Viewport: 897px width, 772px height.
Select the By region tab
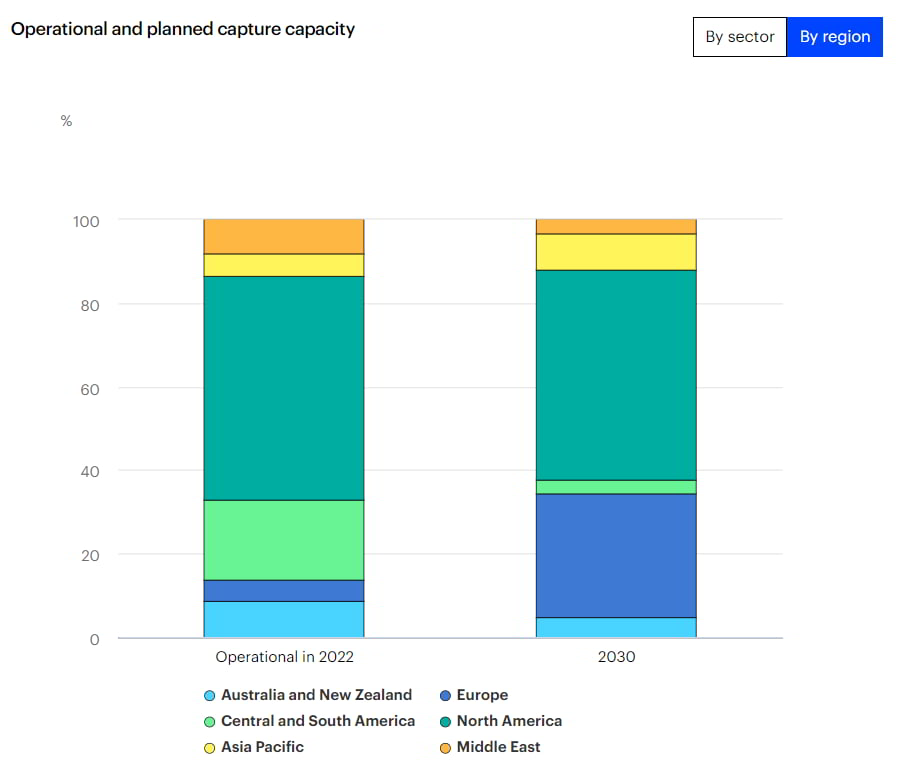click(835, 37)
